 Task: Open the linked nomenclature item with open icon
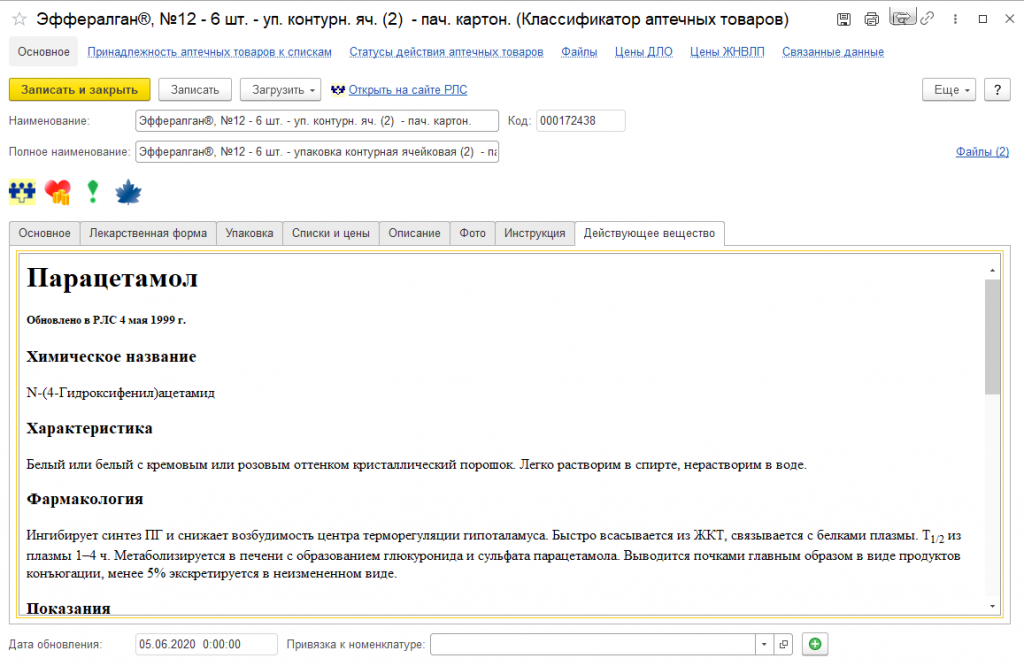pos(783,644)
